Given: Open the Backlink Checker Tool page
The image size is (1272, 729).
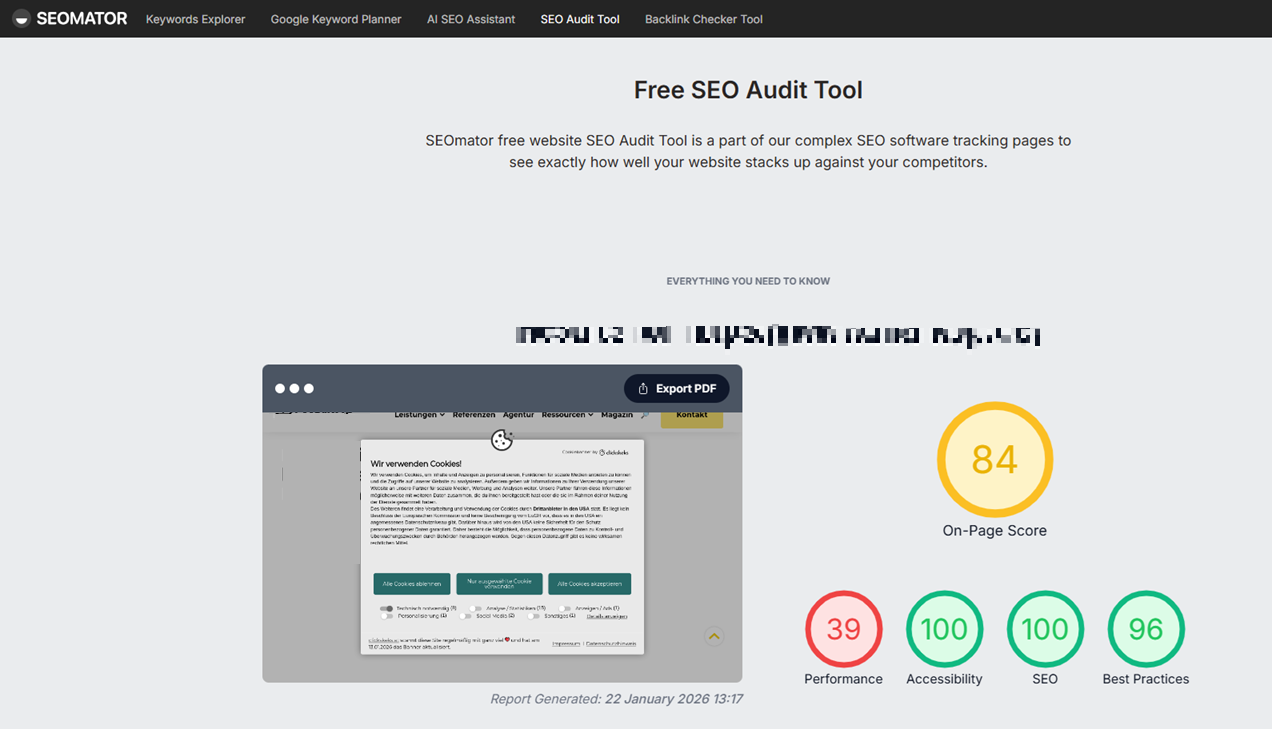Looking at the screenshot, I should click(x=703, y=18).
